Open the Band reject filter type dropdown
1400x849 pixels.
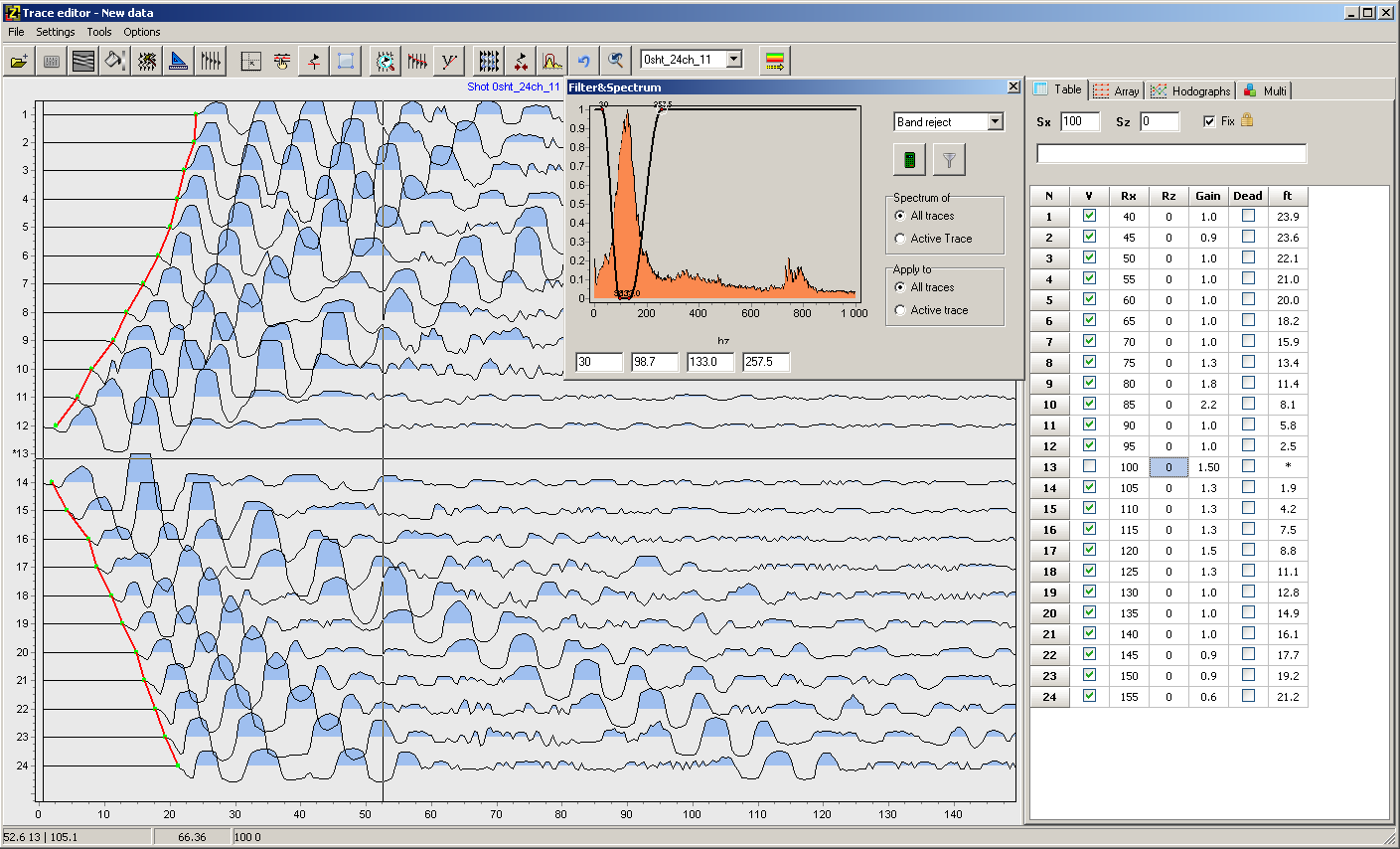click(996, 122)
